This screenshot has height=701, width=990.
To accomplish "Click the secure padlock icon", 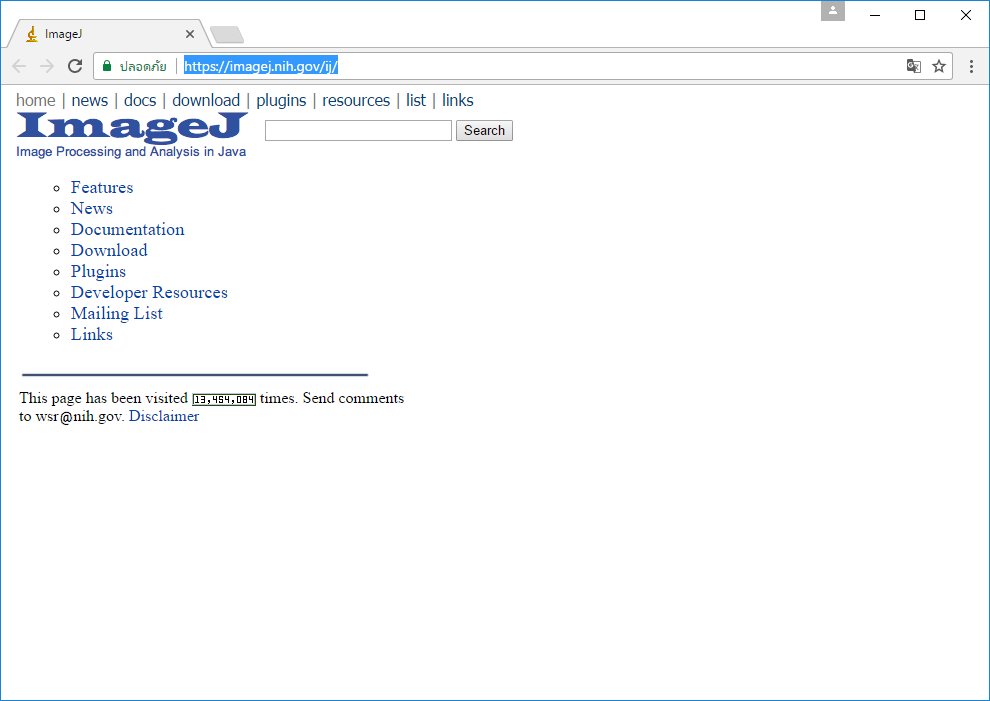I will pos(106,65).
